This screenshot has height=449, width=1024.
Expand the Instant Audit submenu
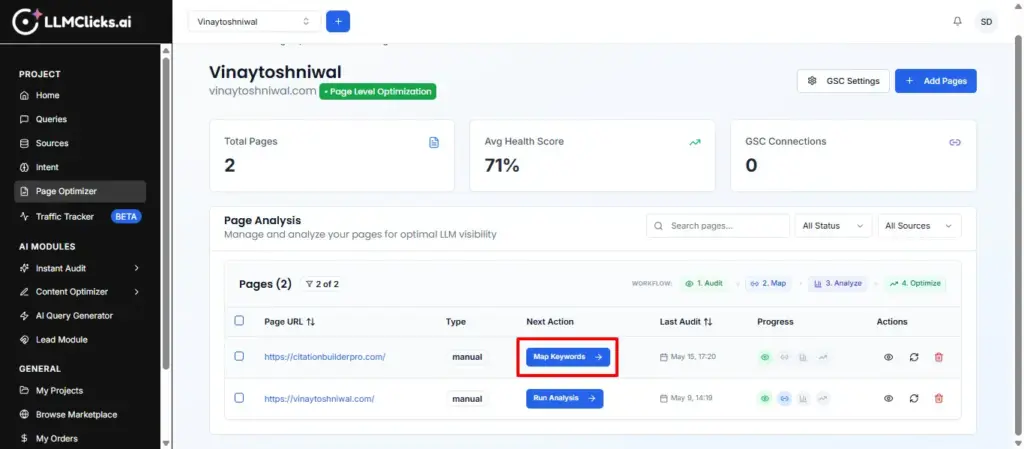(x=136, y=268)
